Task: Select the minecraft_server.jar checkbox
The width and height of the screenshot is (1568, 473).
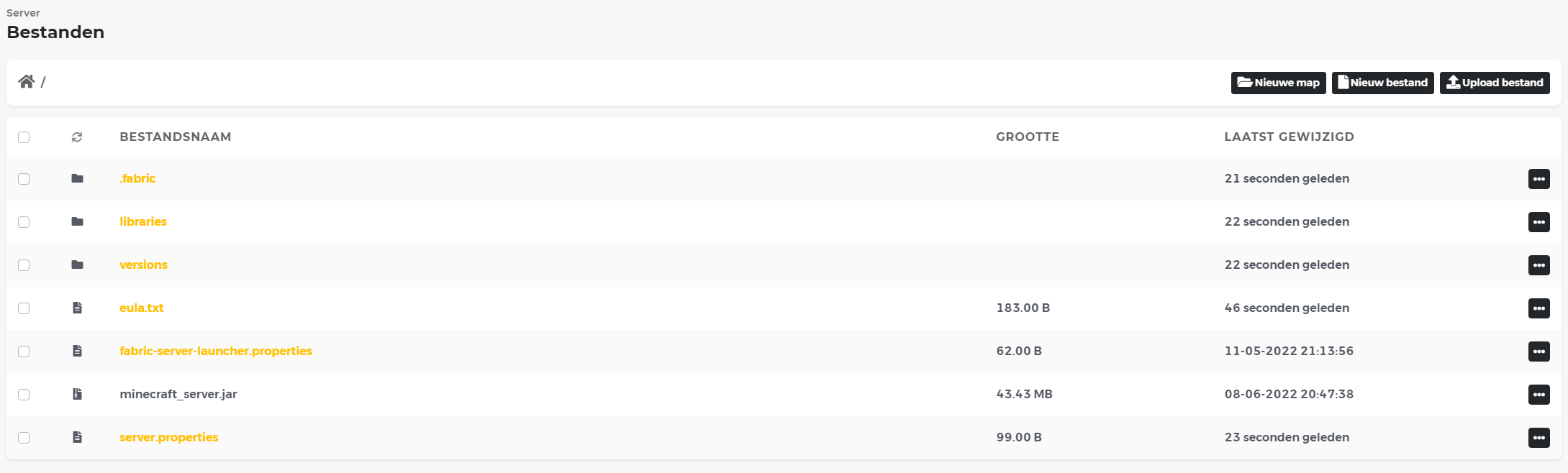Action: [x=24, y=395]
